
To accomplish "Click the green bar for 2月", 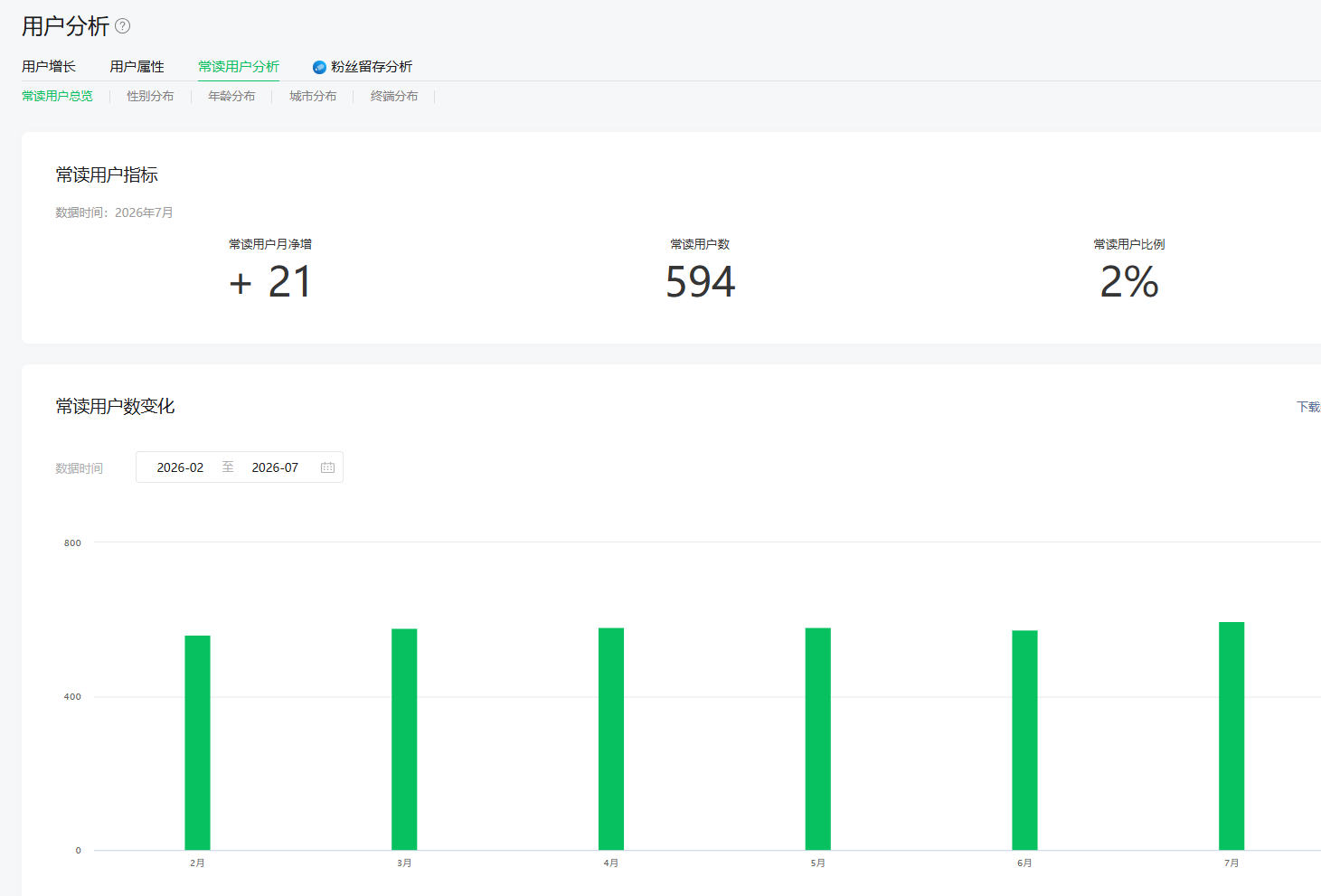I will click(197, 742).
